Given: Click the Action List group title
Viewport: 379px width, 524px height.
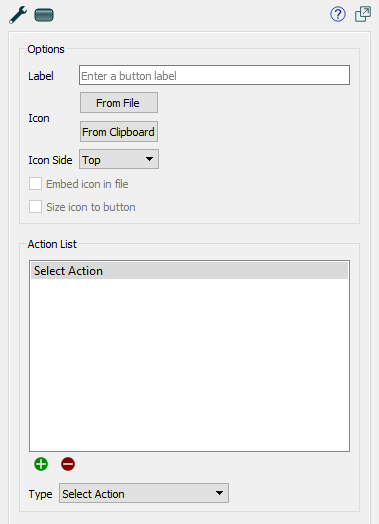Looking at the screenshot, I should [x=52, y=244].
